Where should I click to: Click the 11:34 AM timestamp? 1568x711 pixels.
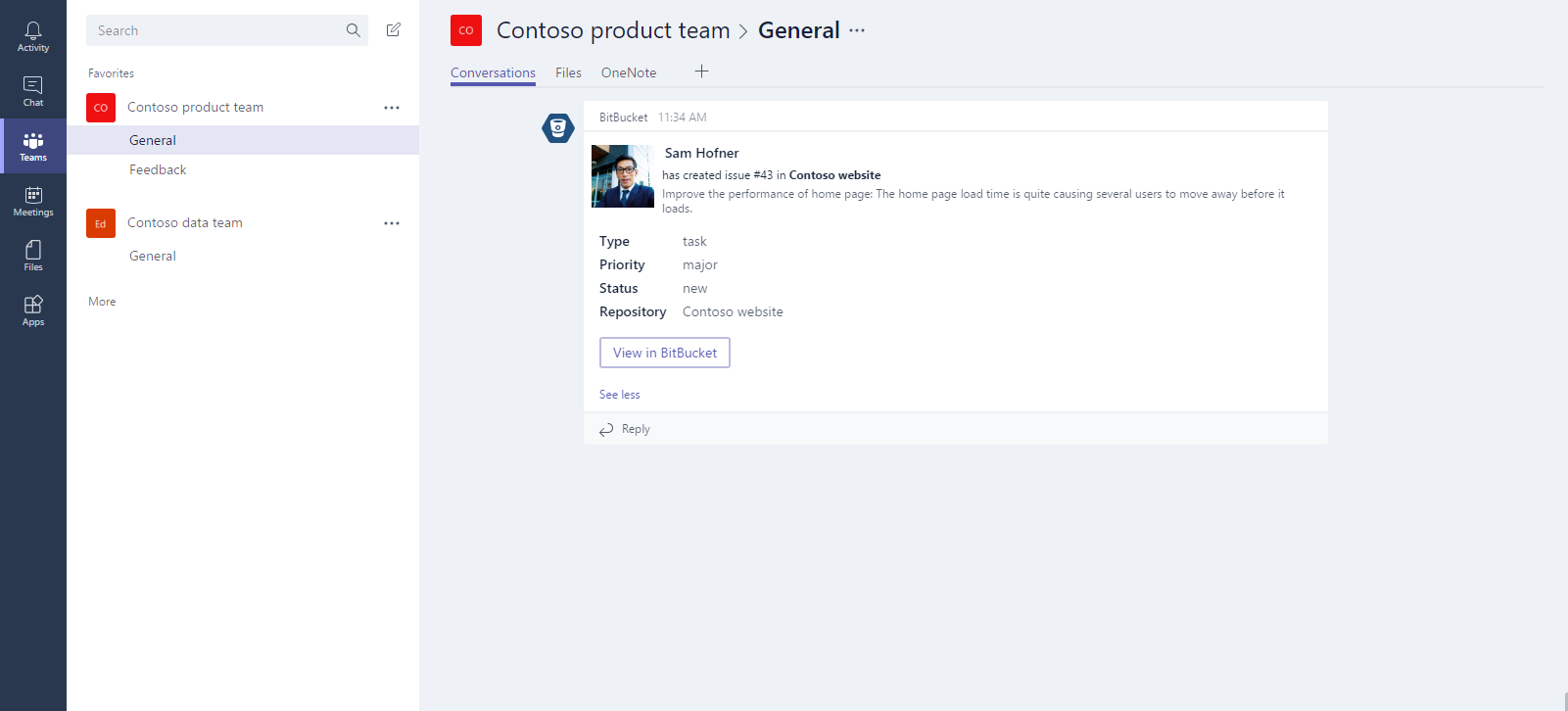(683, 118)
